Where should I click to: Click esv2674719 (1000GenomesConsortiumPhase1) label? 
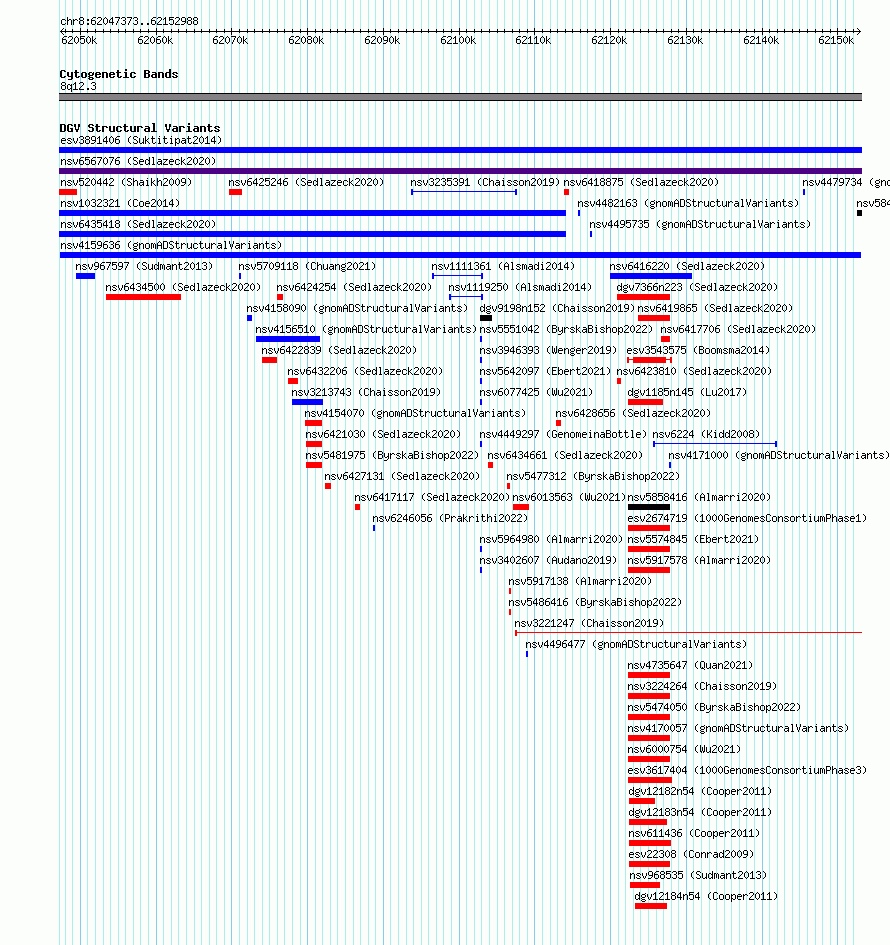[x=747, y=518]
